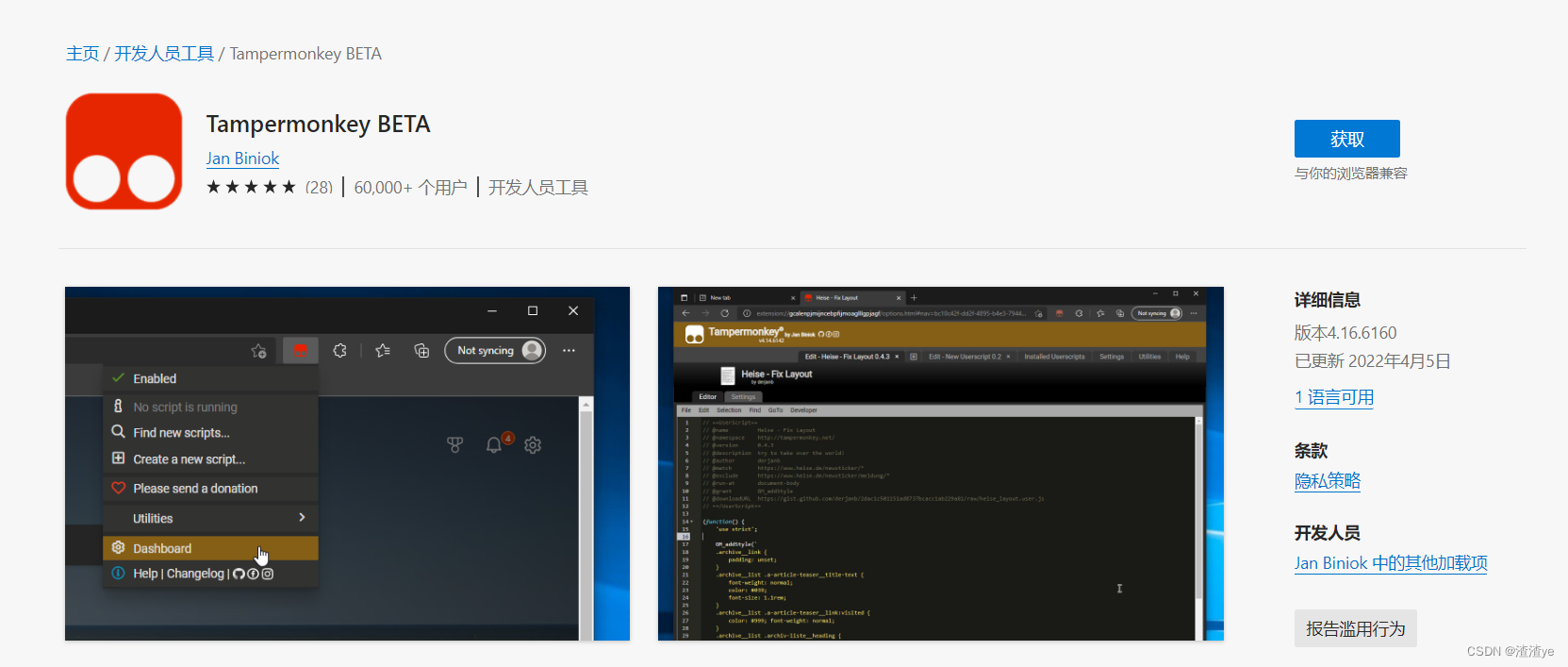The image size is (1568, 667).
Task: Open the first screenshot thumbnail showing the popup menu
Action: (347, 463)
